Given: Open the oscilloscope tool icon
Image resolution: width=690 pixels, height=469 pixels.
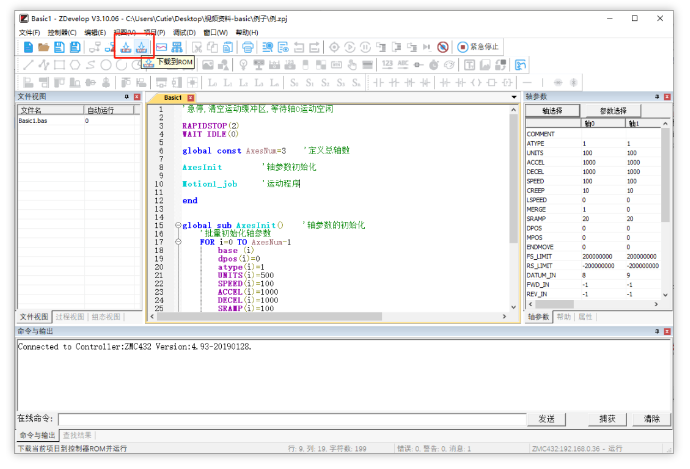Looking at the screenshot, I should (161, 47).
